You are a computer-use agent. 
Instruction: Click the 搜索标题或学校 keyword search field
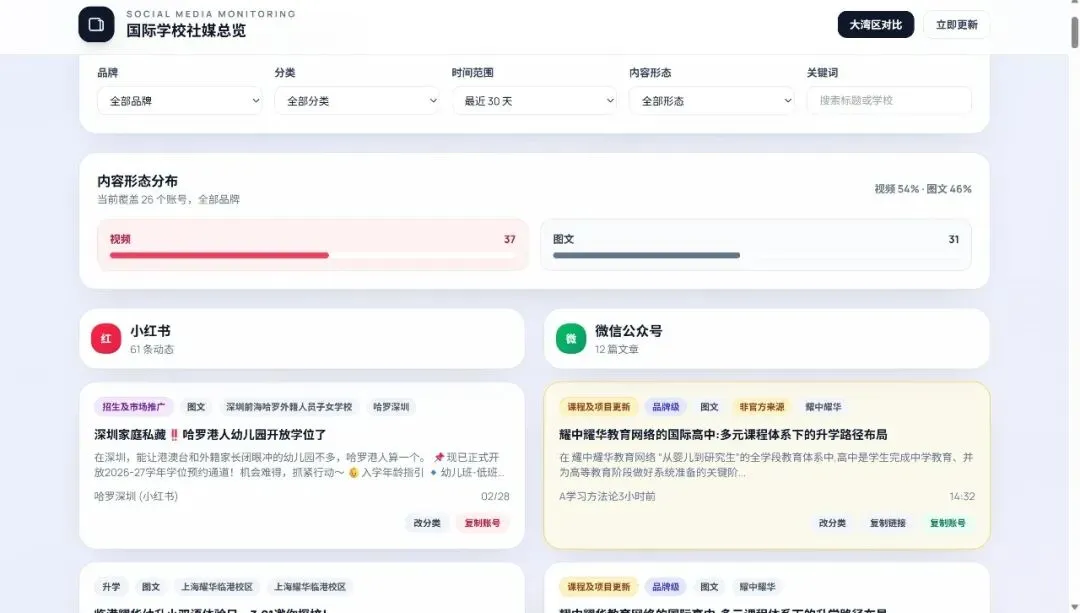(x=889, y=101)
